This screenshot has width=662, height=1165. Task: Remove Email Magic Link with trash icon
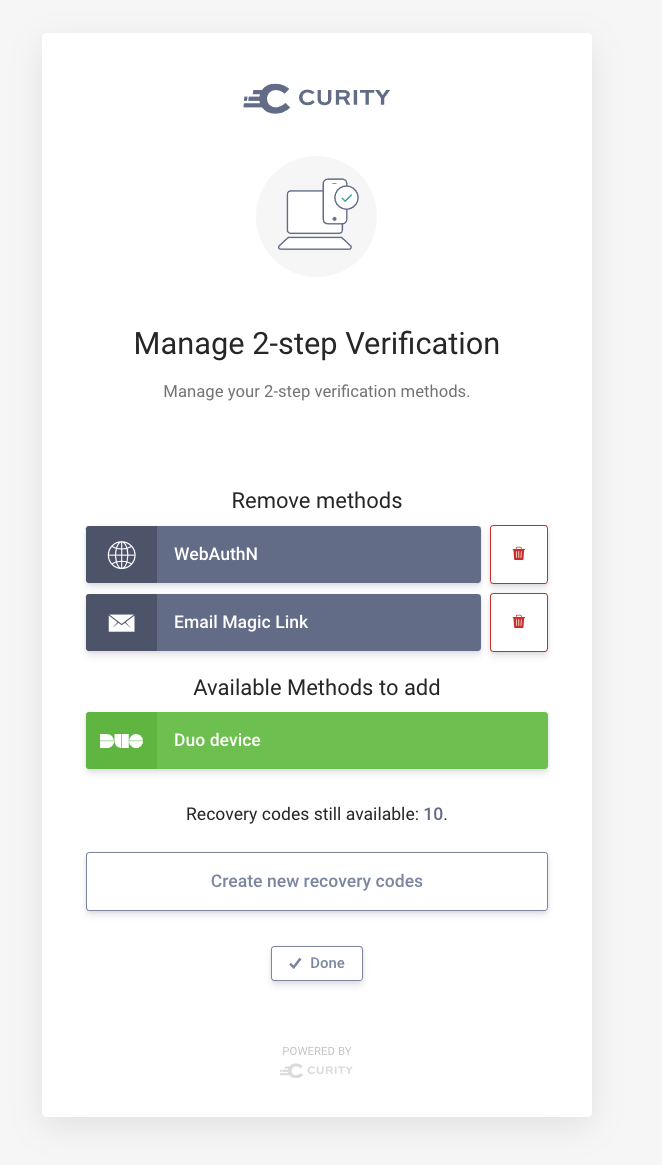(518, 622)
